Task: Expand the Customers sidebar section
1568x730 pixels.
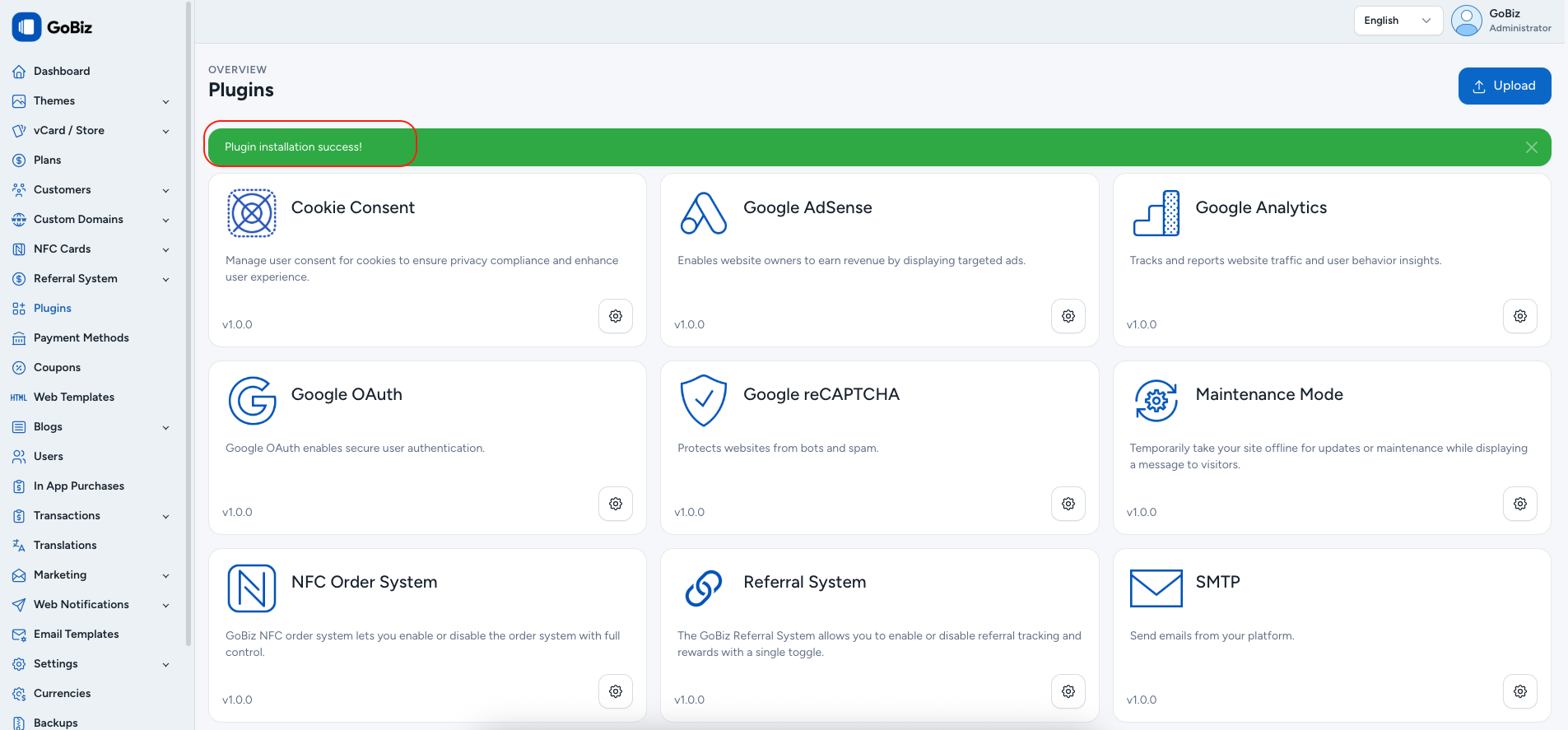Action: pos(91,190)
